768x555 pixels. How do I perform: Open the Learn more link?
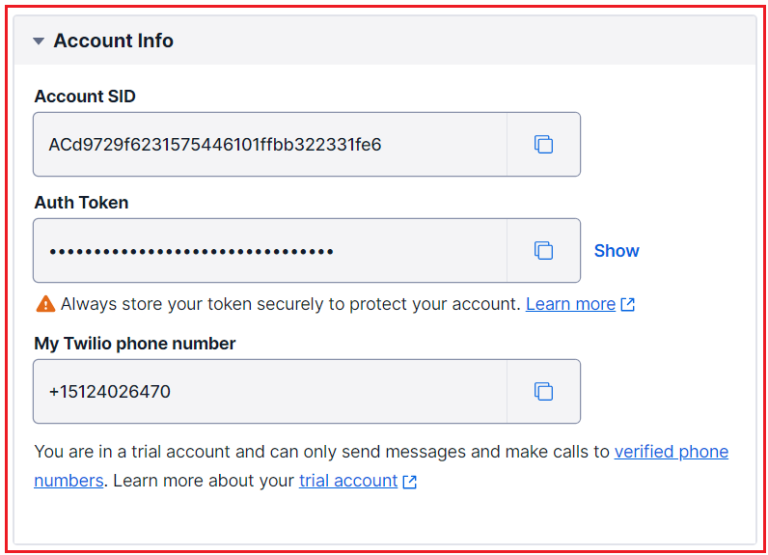pos(570,304)
